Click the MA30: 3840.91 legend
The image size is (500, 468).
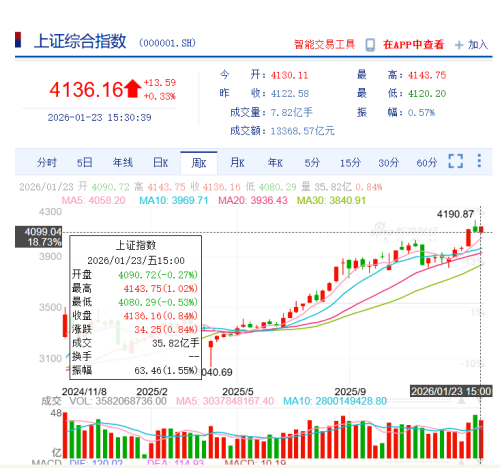coord(332,200)
